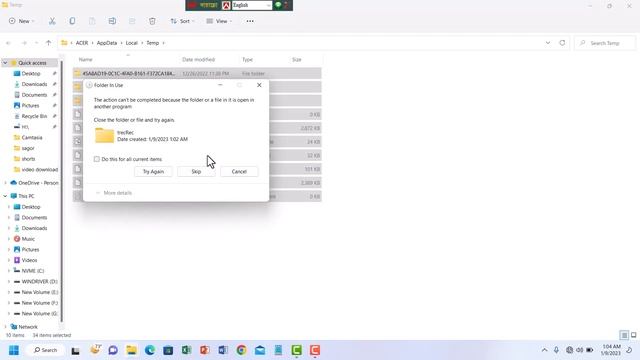Screen dimensions: 640x360
Task: Show hidden system tray icons
Action: [x=544, y=350]
